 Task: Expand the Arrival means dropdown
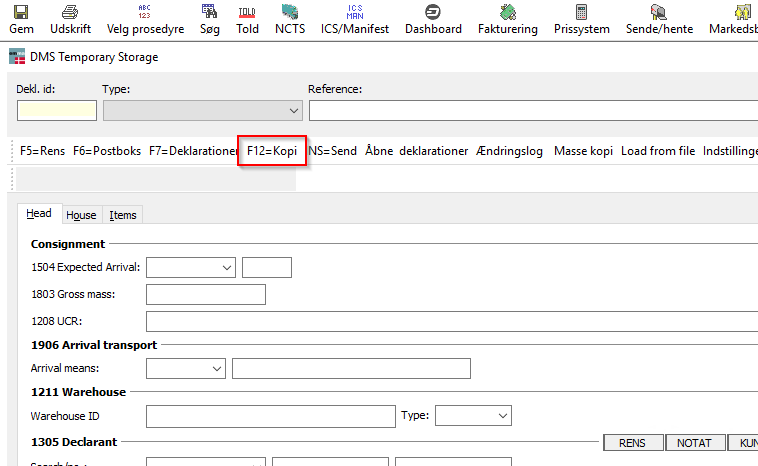tap(217, 369)
